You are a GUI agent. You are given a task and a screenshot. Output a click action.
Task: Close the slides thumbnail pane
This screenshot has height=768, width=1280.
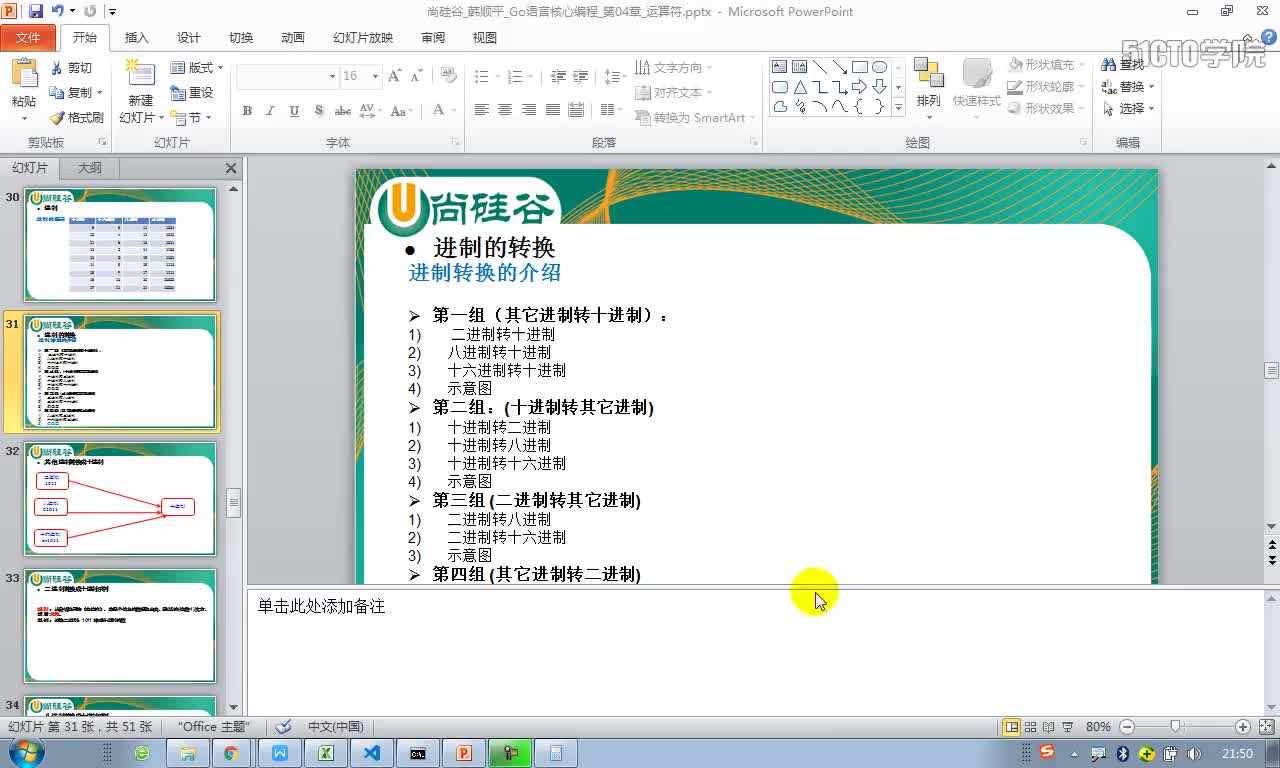(x=231, y=168)
